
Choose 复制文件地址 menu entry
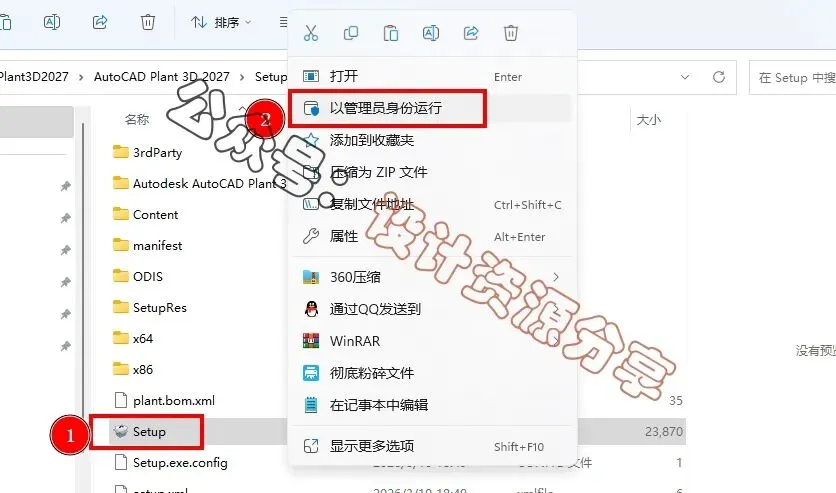coord(432,204)
